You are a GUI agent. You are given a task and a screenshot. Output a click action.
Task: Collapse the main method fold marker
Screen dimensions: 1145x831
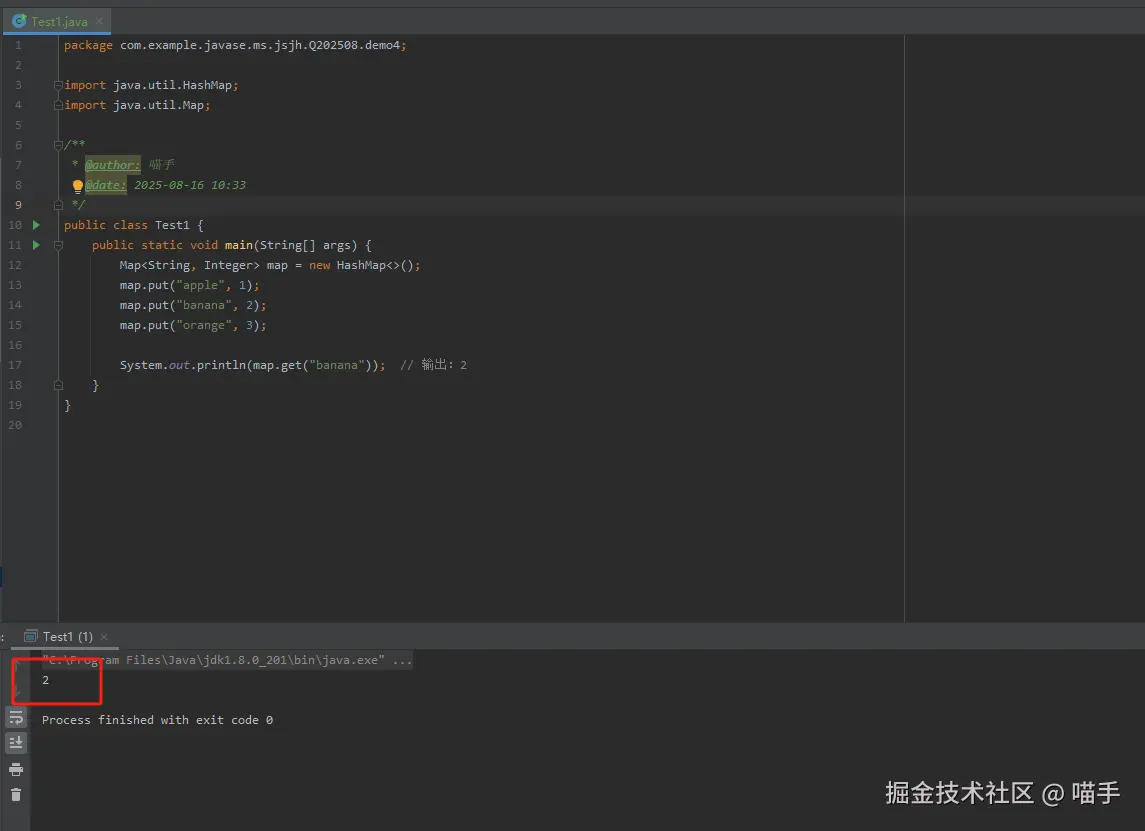coord(58,245)
